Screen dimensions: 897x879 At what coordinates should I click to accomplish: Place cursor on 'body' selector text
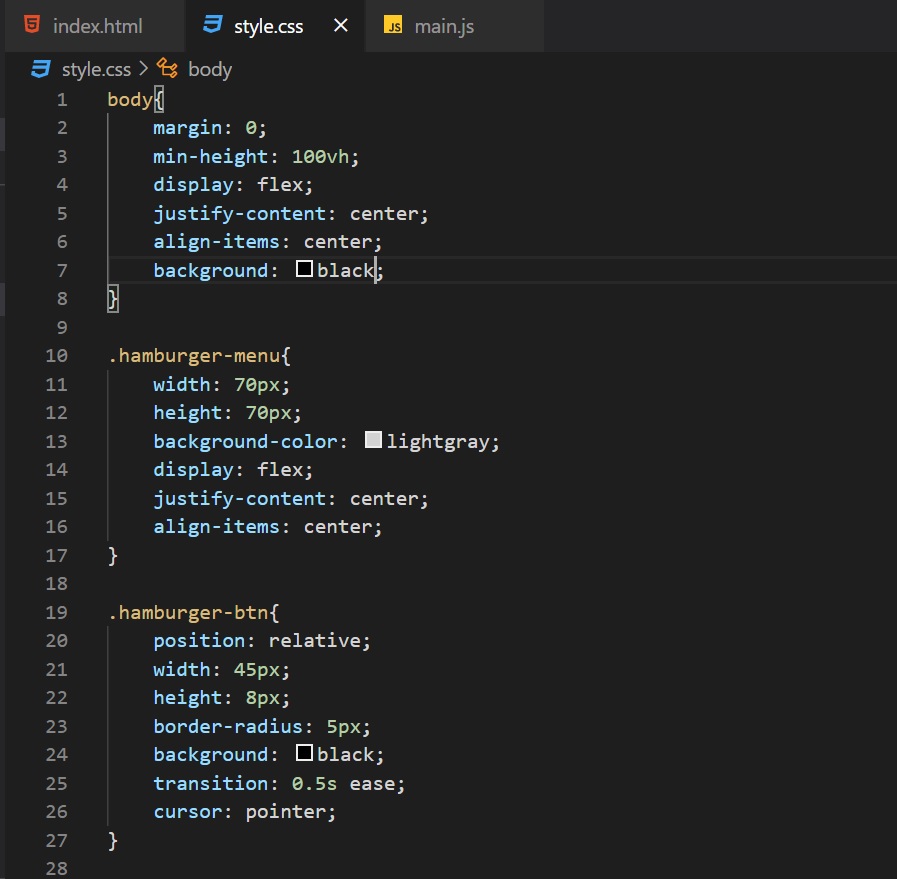(130, 100)
